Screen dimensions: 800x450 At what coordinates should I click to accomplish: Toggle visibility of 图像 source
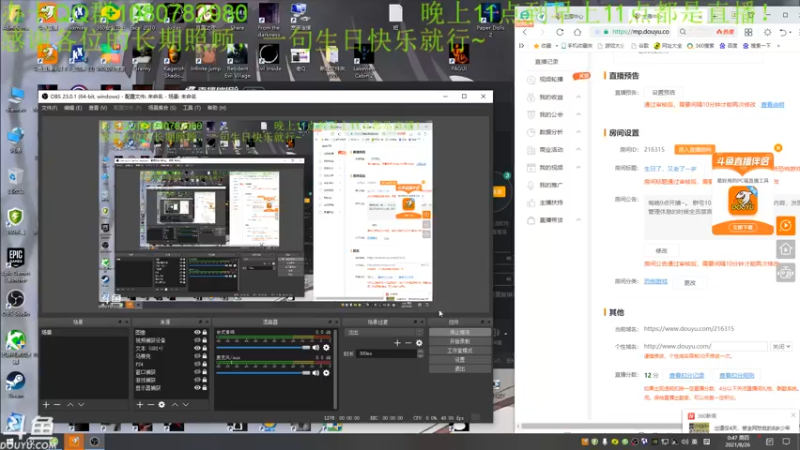[197, 332]
